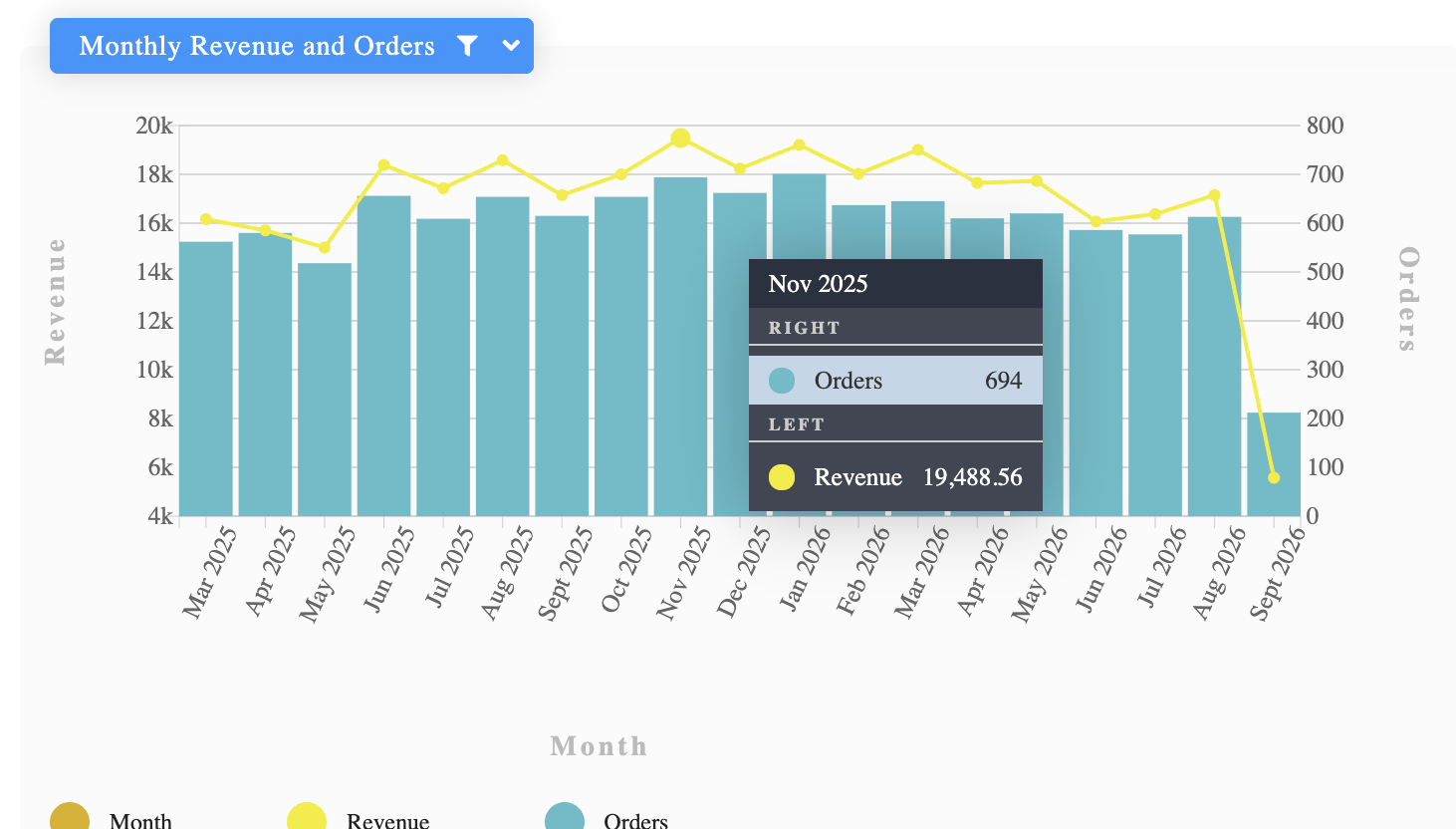This screenshot has height=829, width=1456.
Task: Click the short Sept 2026 orders bar
Action: 1274,464
